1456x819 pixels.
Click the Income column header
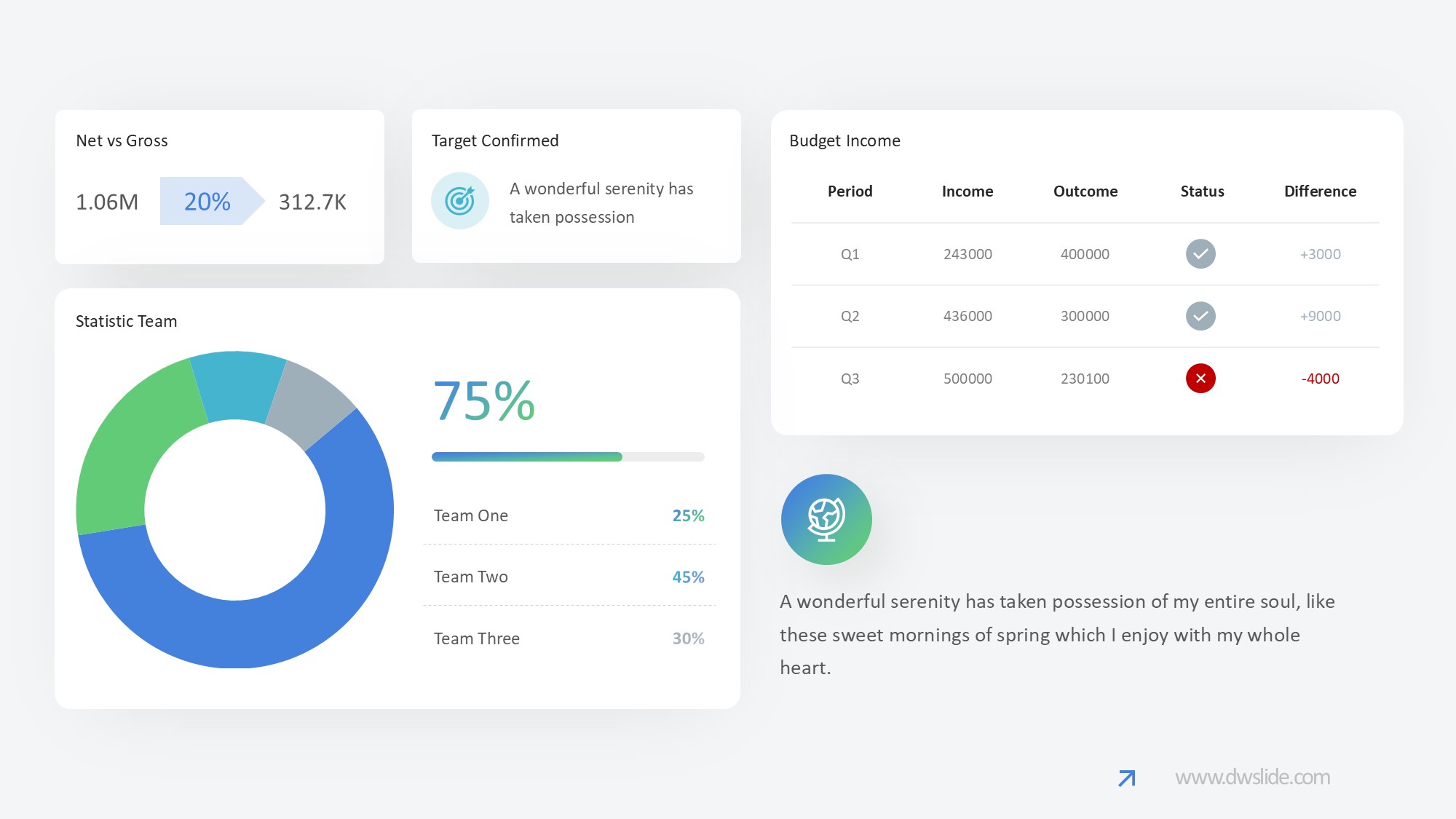[x=967, y=191]
